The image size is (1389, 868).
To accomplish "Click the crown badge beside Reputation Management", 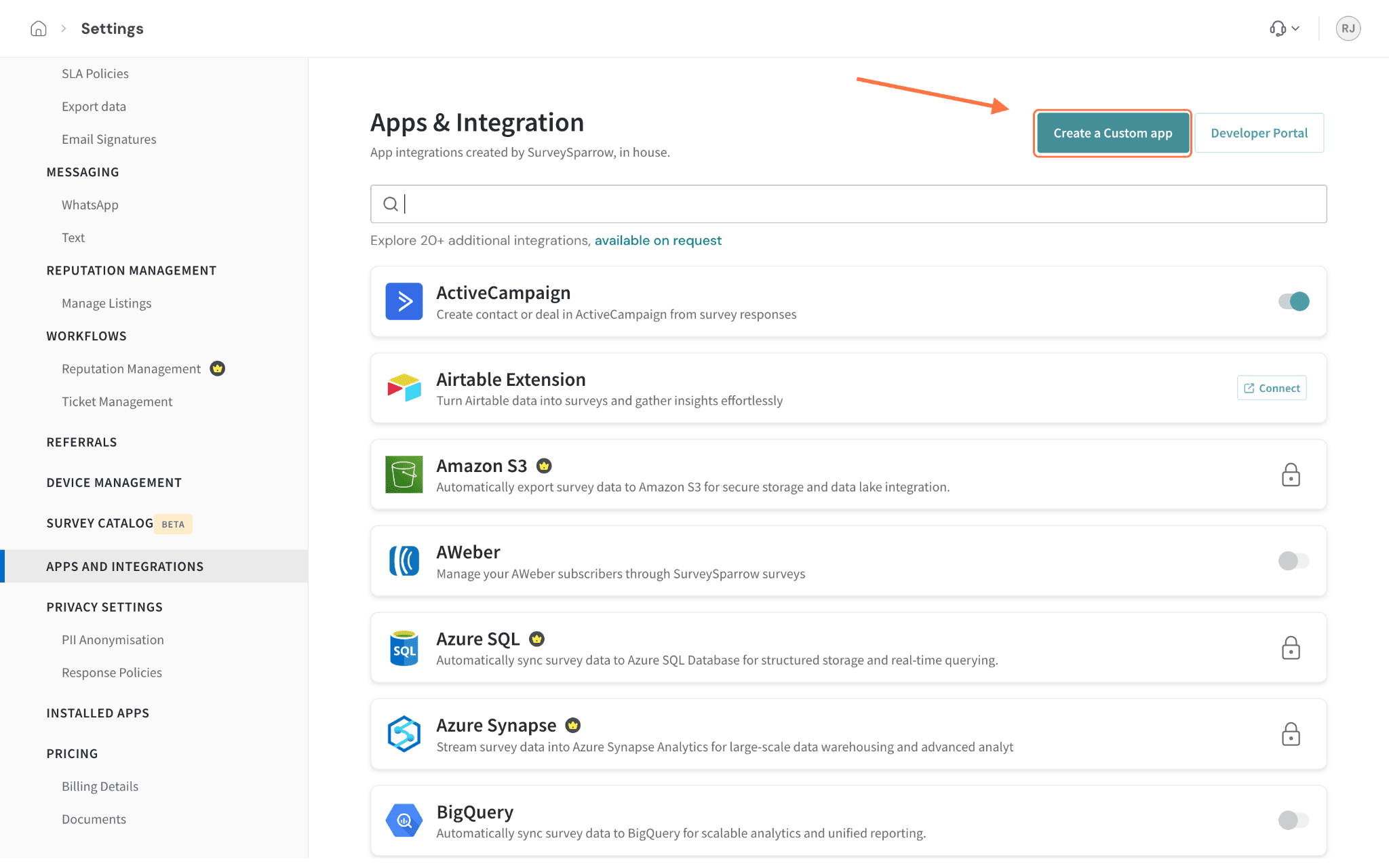I will pos(217,368).
